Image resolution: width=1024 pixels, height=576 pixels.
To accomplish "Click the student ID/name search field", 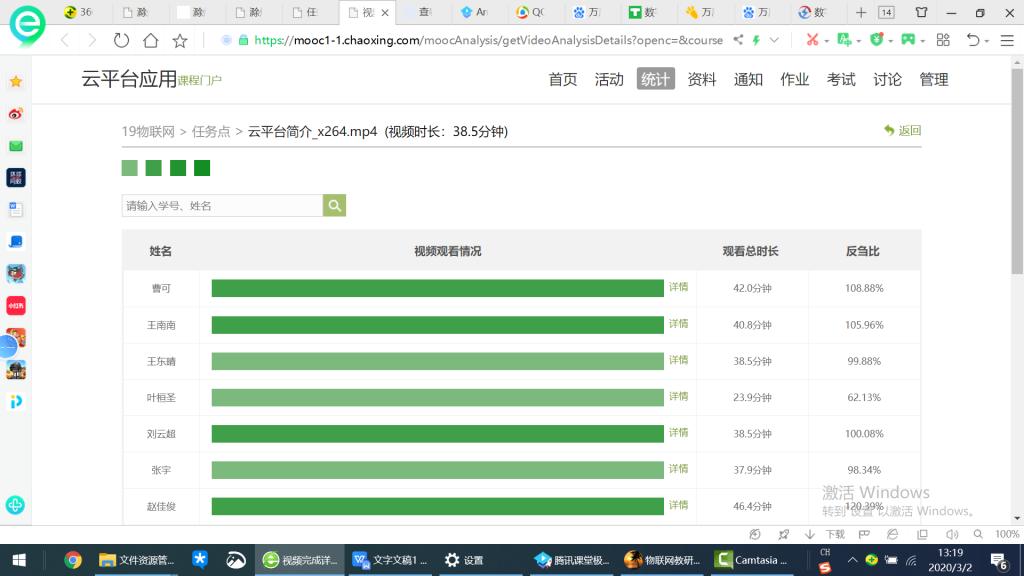I will (x=222, y=205).
